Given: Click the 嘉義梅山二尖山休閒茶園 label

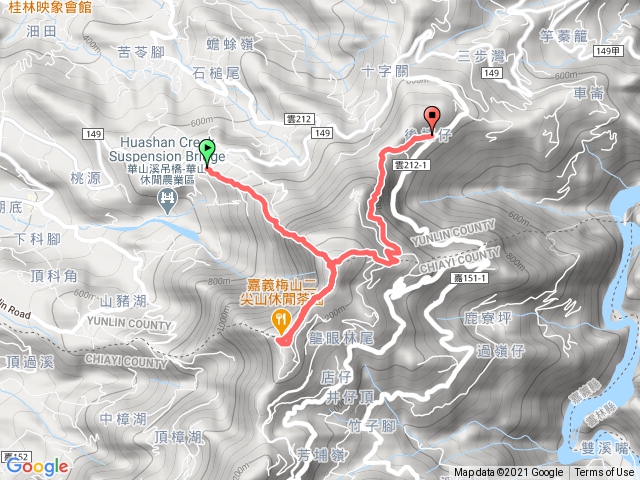Looking at the screenshot, I should tap(282, 292).
